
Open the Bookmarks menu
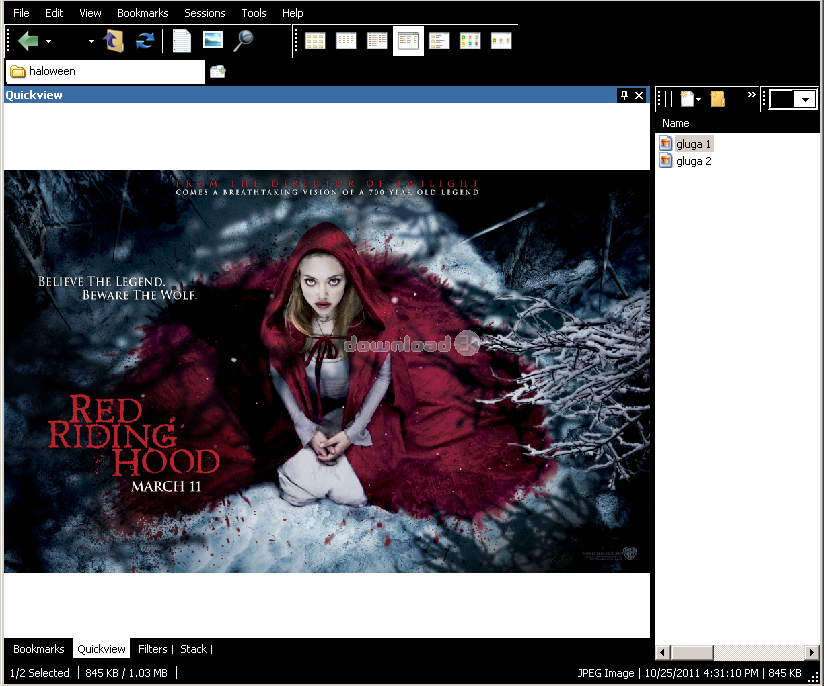(142, 13)
